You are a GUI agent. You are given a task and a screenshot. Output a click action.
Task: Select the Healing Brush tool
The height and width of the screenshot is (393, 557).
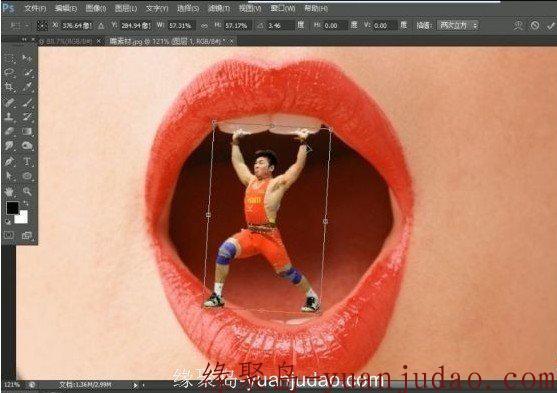click(x=10, y=102)
